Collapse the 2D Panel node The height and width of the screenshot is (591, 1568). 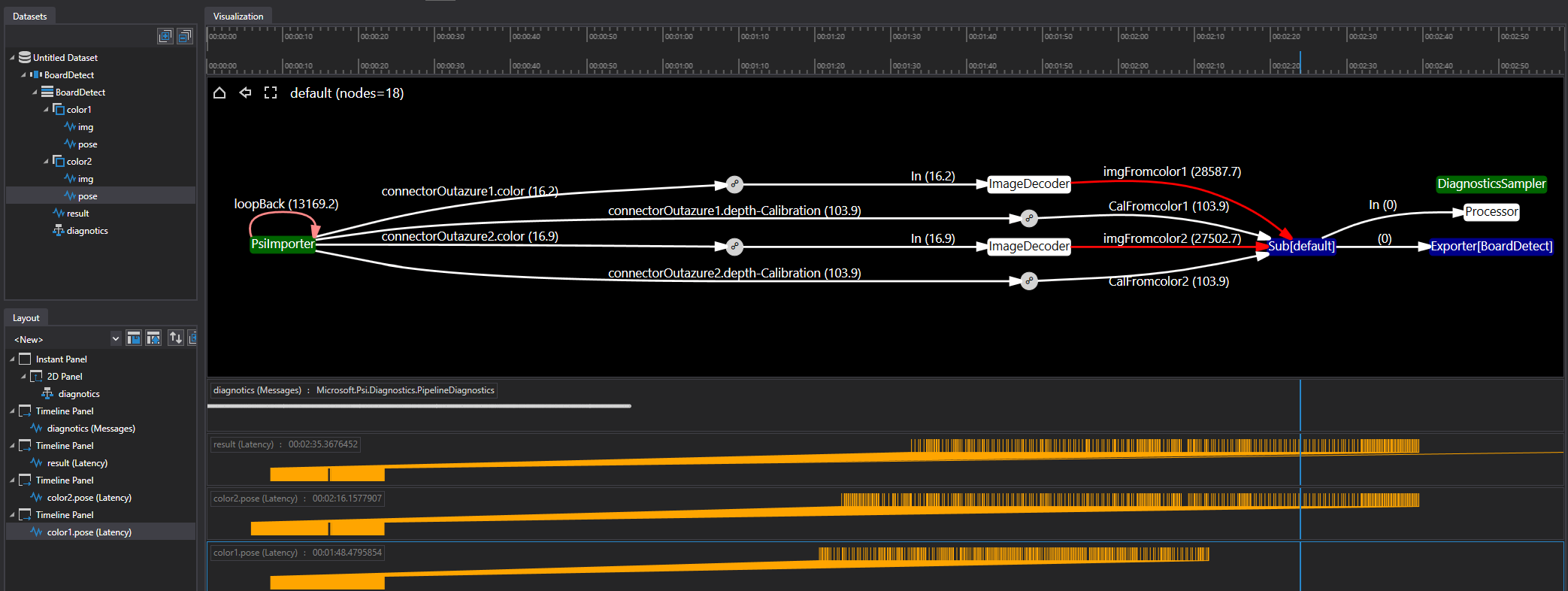[x=23, y=376]
